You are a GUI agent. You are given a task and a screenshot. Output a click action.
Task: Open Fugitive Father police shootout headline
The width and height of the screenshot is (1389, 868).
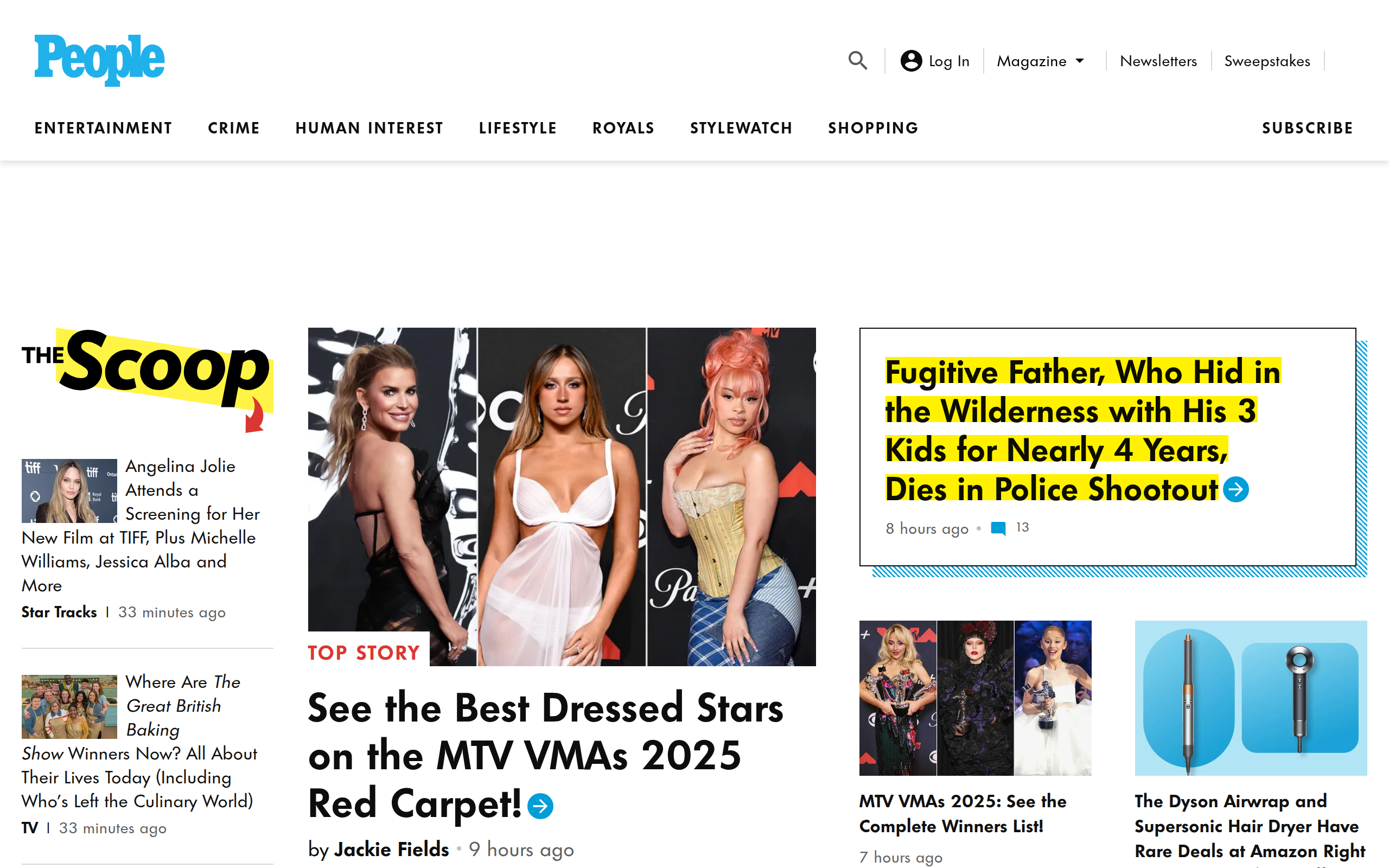[x=1082, y=430]
